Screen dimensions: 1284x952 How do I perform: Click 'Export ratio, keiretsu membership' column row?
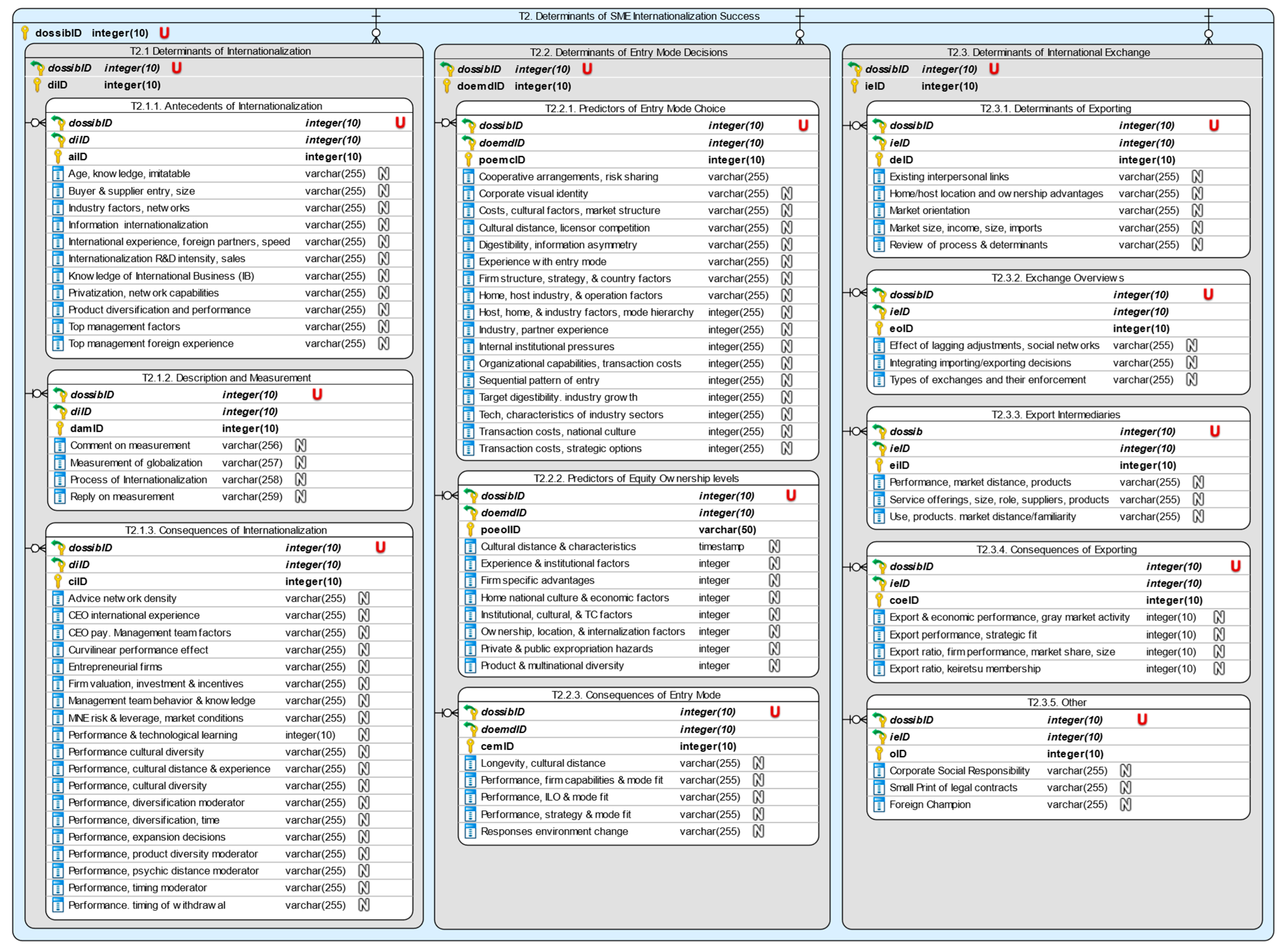coord(964,669)
